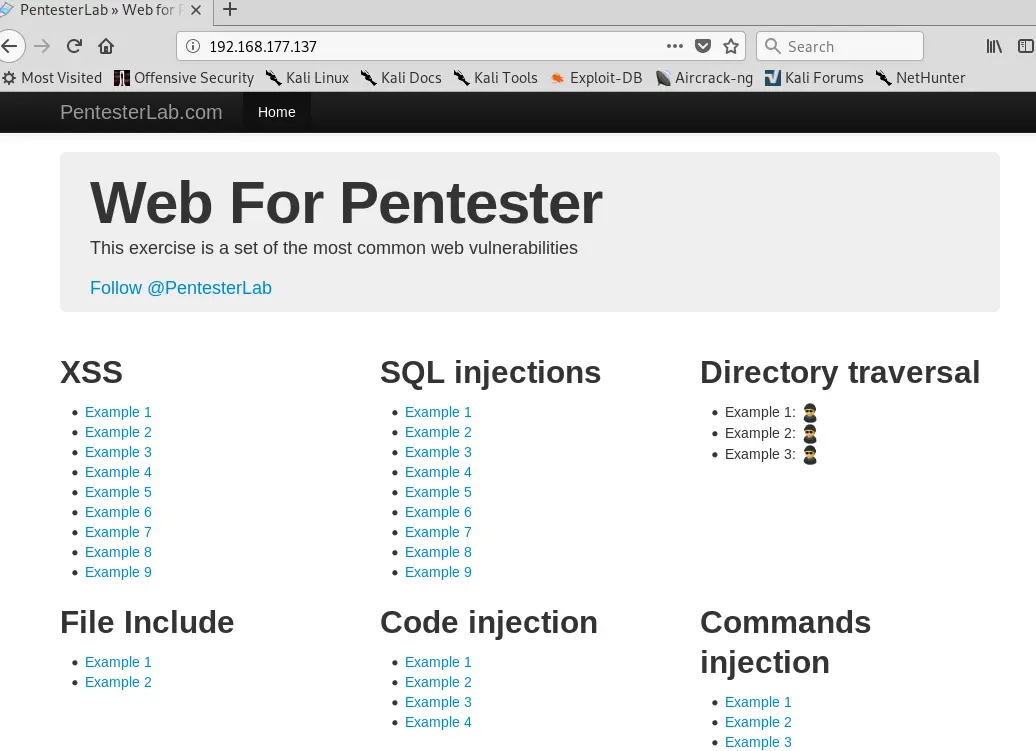Screen dimensions: 1036x751
Task: Open the Exploit-DB bookmark
Action: (596, 78)
